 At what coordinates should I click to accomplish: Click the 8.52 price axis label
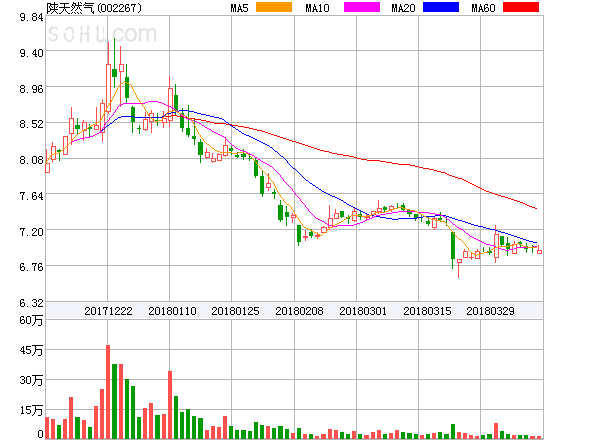[31, 124]
